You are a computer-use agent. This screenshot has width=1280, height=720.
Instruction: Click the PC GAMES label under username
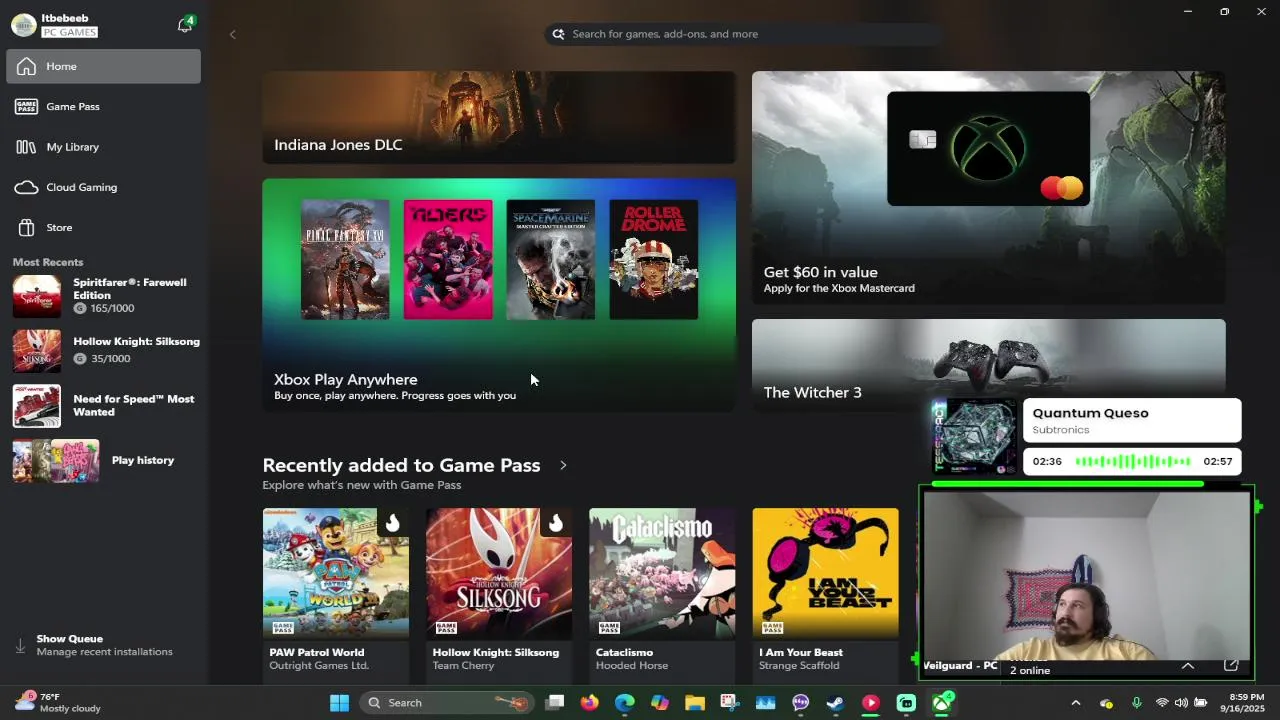point(70,32)
